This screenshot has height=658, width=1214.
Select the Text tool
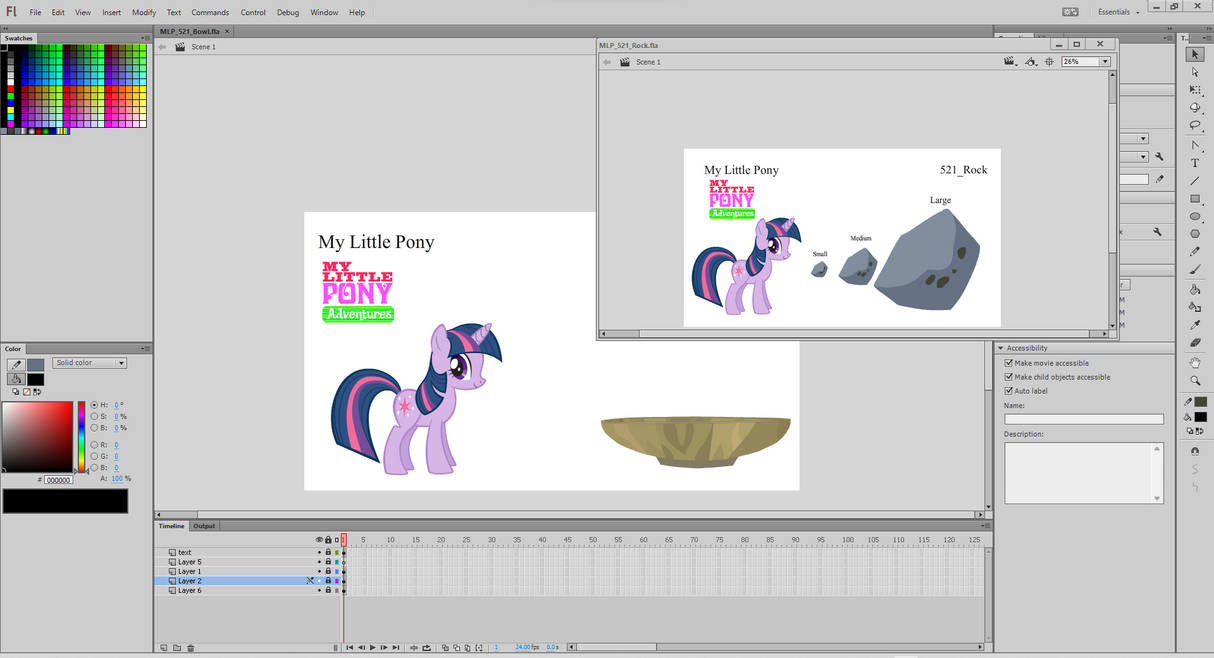coord(1195,163)
